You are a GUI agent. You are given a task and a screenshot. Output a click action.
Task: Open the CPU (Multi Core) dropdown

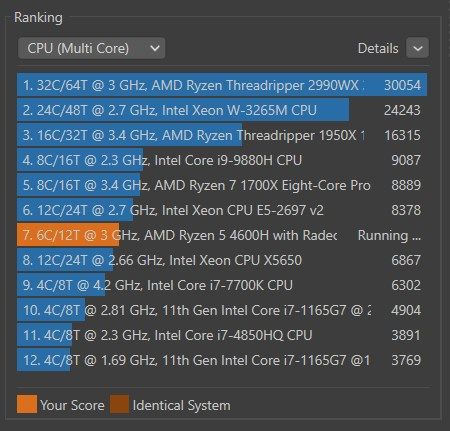[x=91, y=48]
